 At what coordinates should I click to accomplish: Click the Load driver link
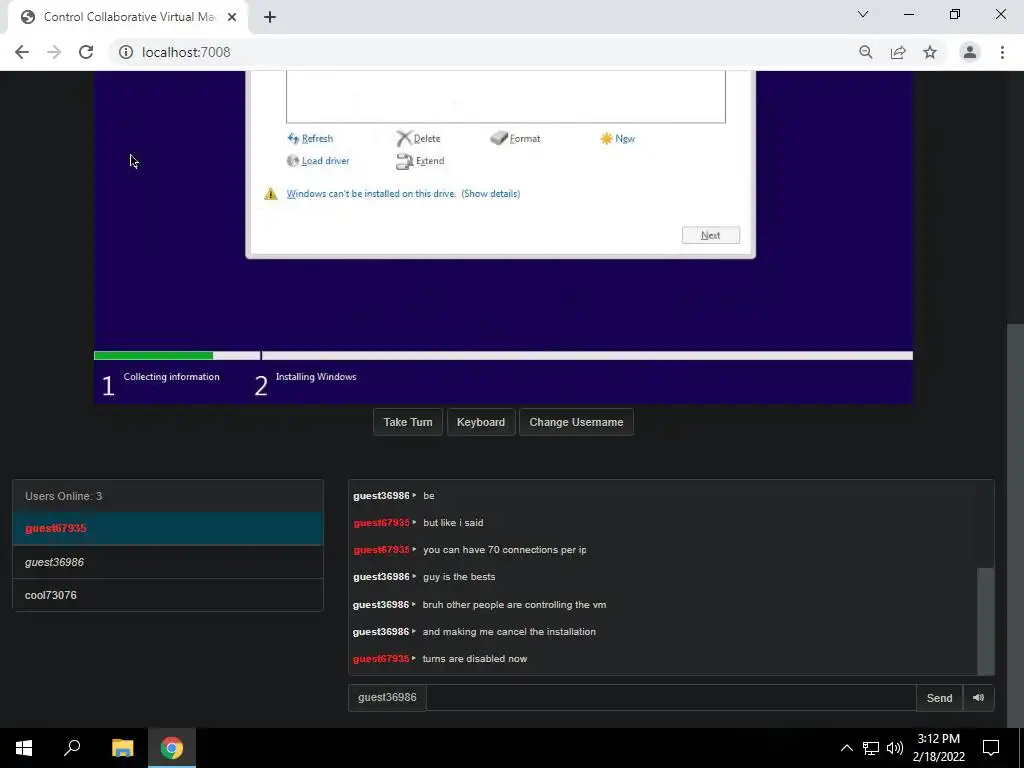pos(319,161)
